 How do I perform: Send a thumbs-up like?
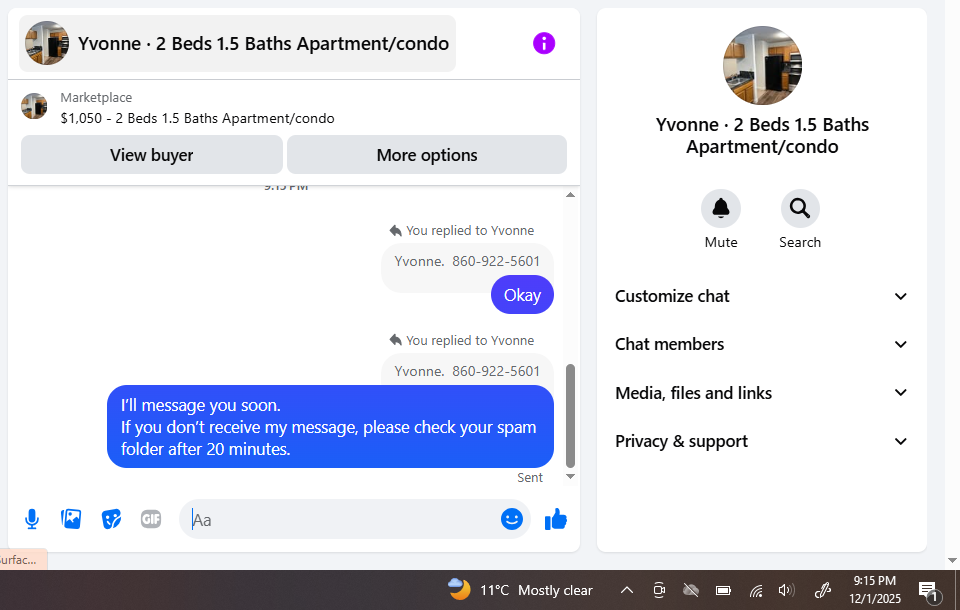555,519
